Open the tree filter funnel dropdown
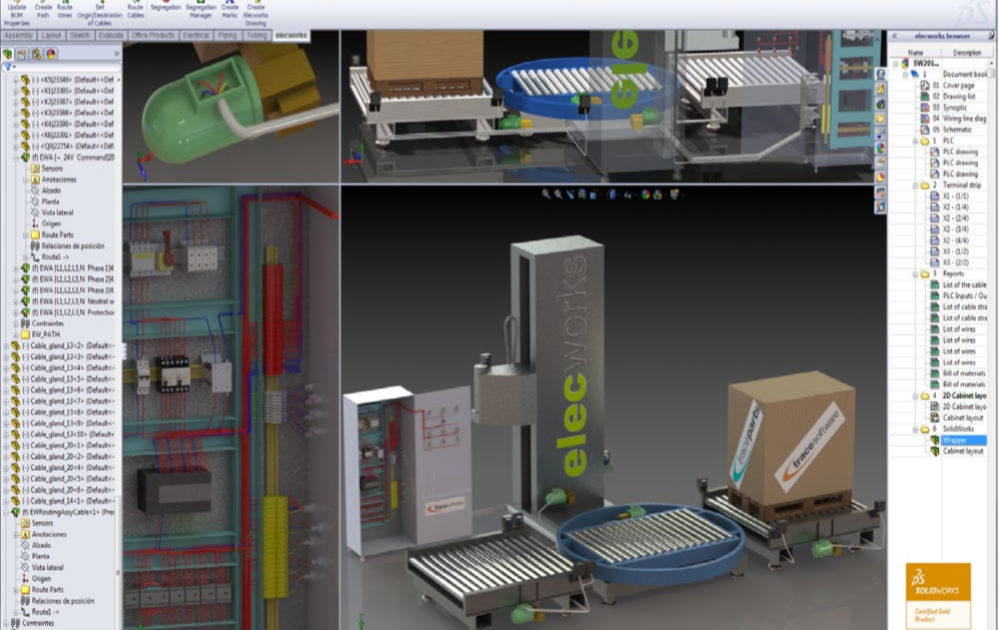 pyautogui.click(x=8, y=67)
